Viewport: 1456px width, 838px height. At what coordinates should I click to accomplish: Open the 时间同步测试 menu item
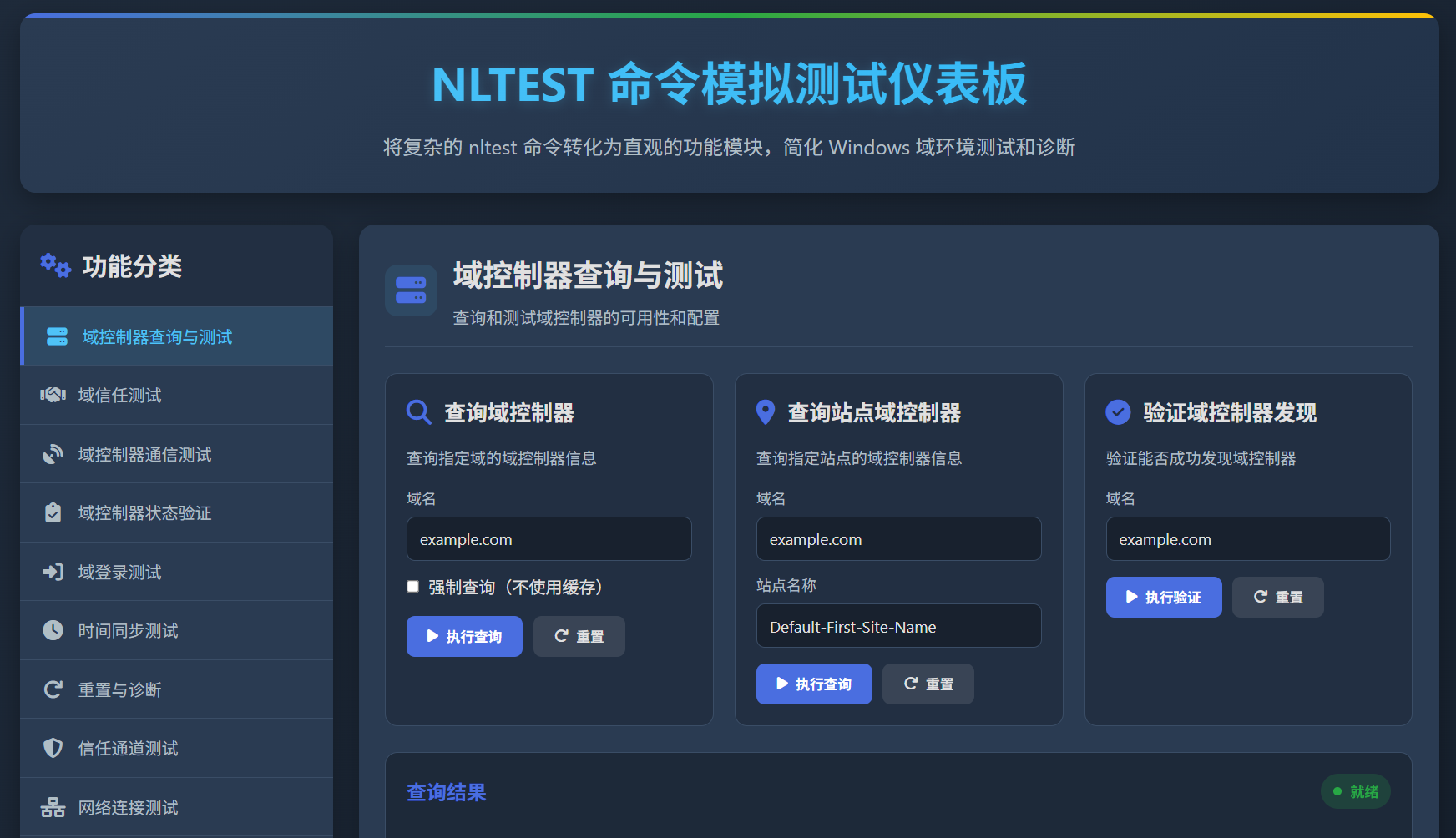(177, 630)
